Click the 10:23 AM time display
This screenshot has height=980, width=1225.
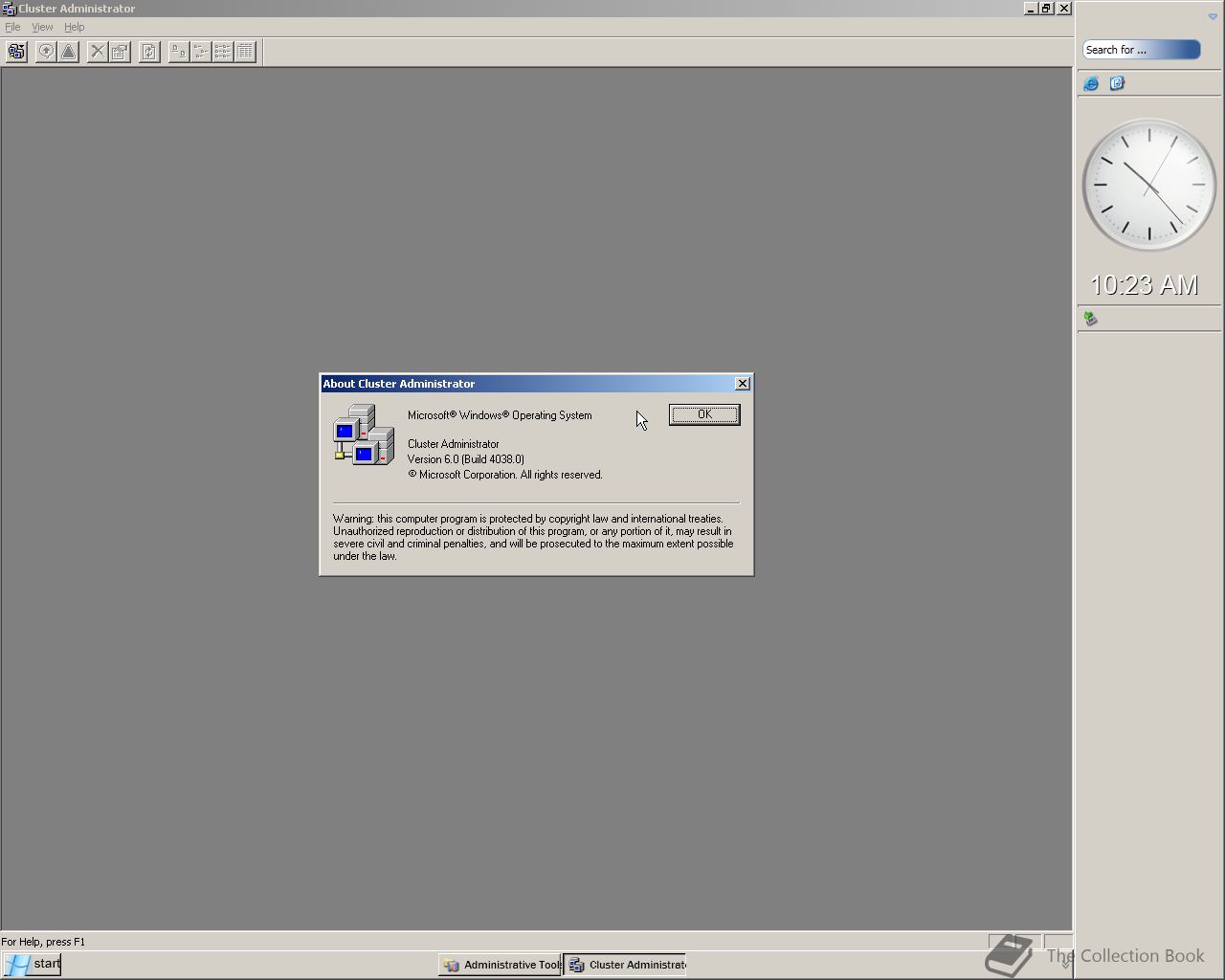1145,285
